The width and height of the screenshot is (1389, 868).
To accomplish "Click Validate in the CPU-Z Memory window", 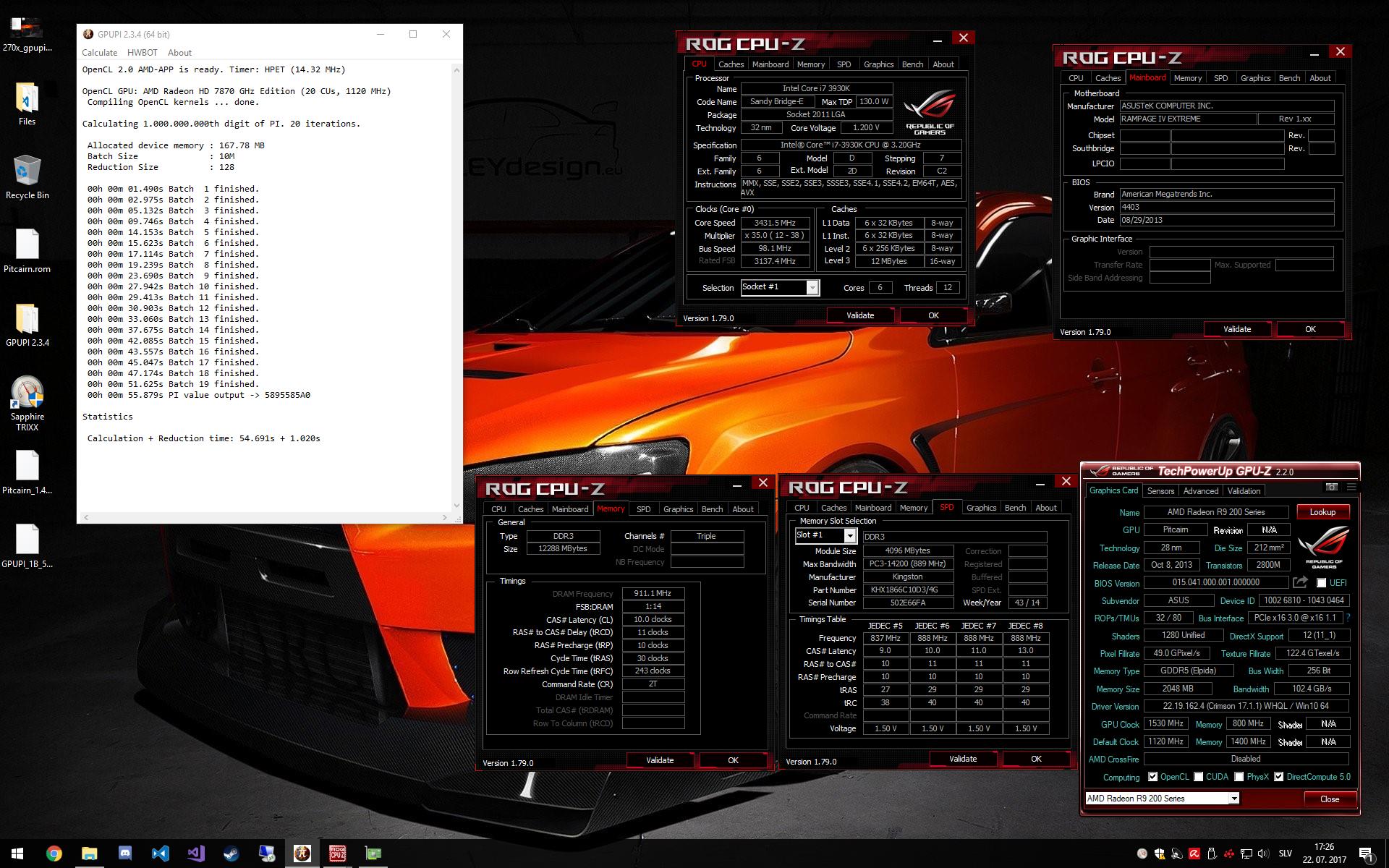I will (660, 760).
